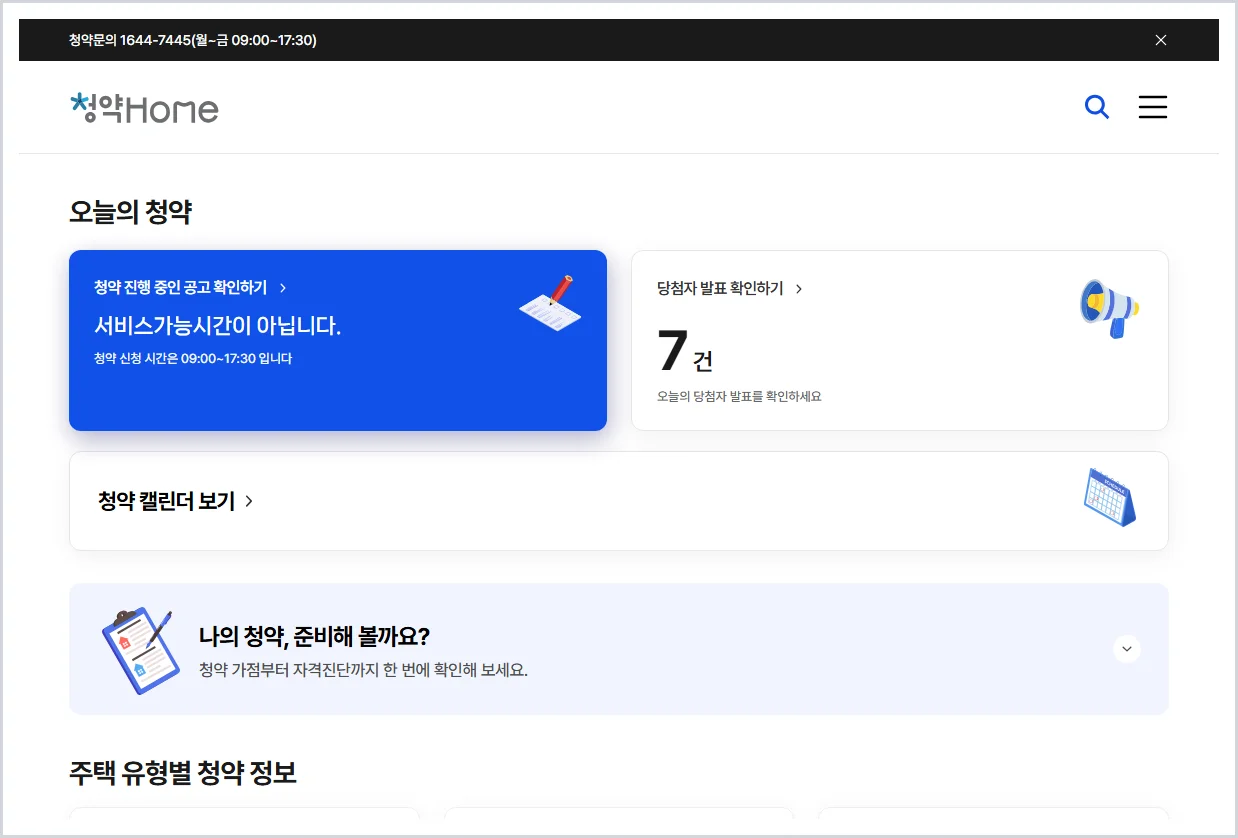Click the 청약Home logo

(x=145, y=108)
